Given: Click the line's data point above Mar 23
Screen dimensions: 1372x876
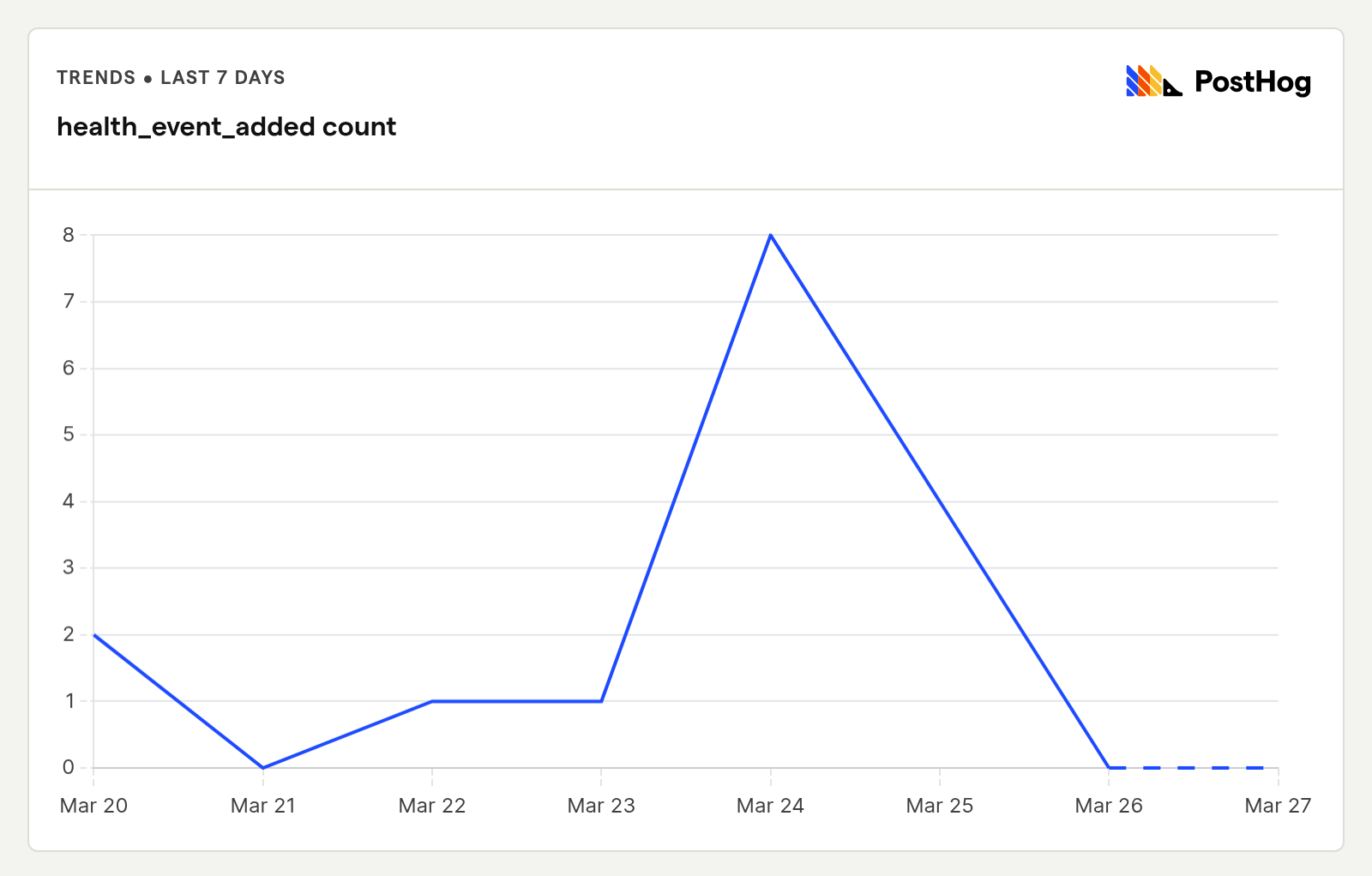Looking at the screenshot, I should tap(601, 701).
